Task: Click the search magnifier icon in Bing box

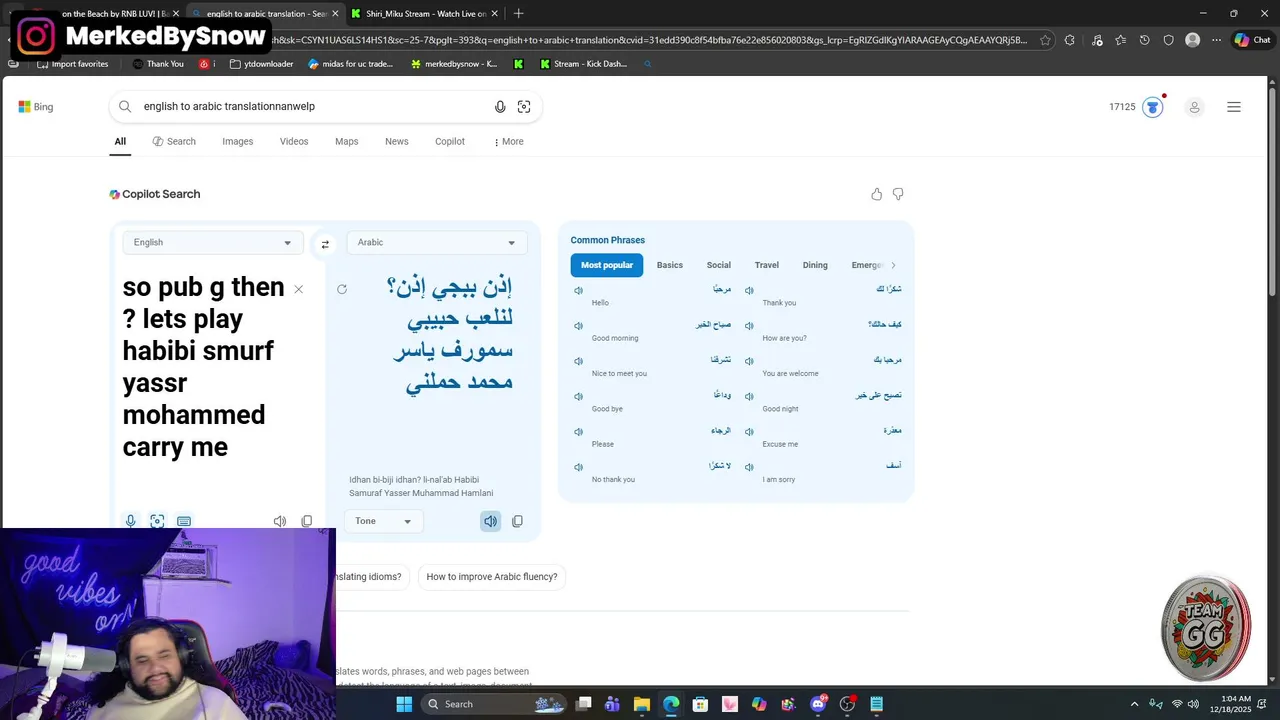Action: tap(125, 106)
